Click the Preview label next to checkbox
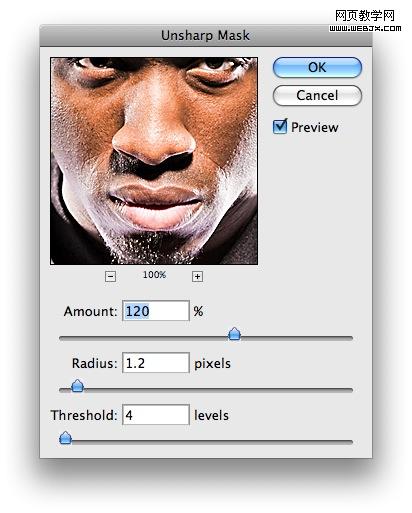The image size is (412, 513). (314, 127)
